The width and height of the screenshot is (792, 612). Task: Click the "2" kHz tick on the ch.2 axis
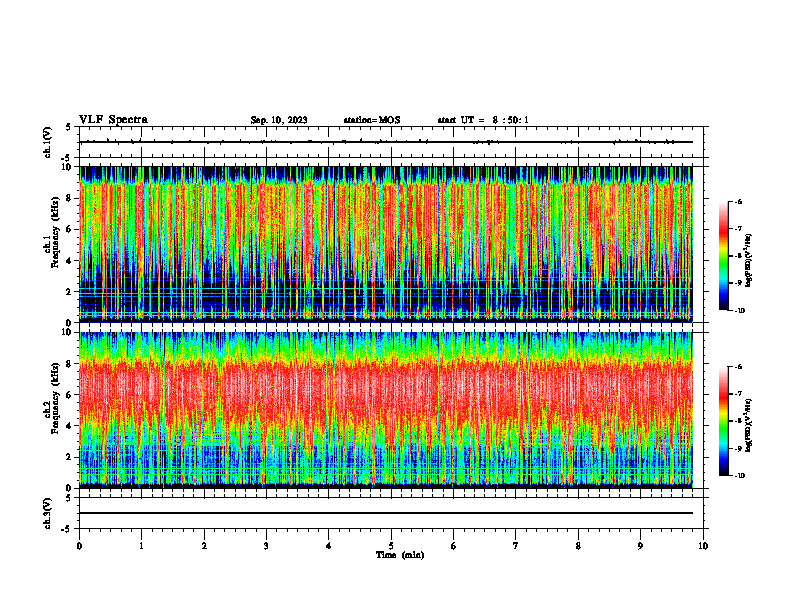[x=70, y=457]
